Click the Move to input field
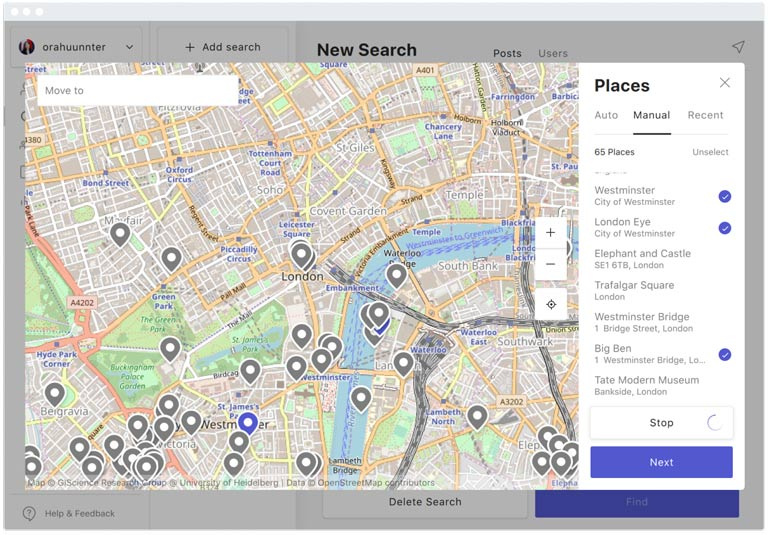Screen dimensions: 768x535 [138, 90]
